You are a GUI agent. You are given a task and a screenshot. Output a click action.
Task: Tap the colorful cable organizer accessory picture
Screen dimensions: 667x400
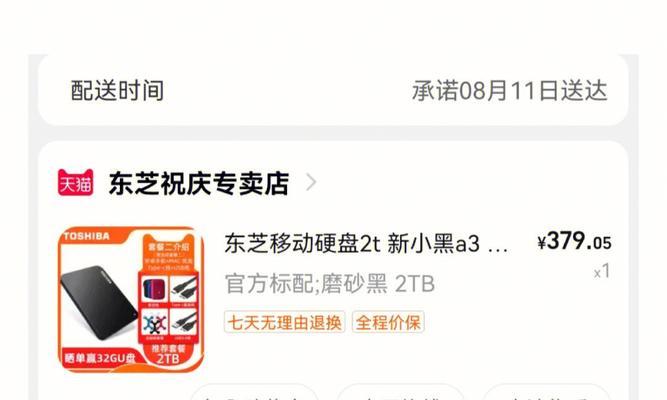[154, 323]
